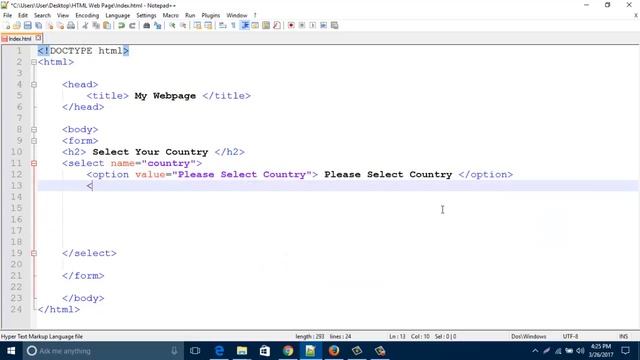
Task: Create a new document with the New icon
Action: (x=6, y=25)
